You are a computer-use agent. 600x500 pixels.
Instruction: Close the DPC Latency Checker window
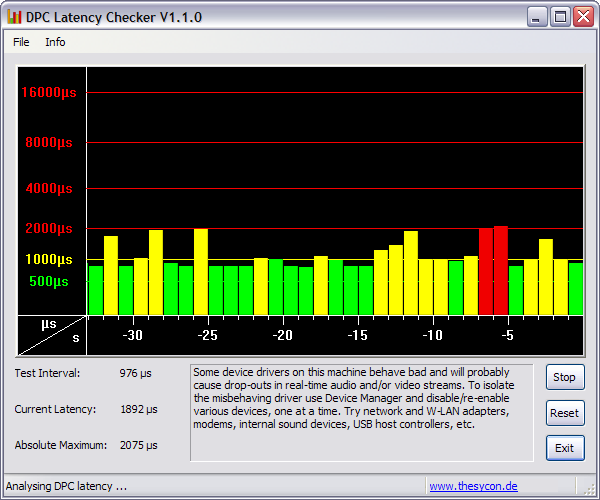tap(584, 17)
